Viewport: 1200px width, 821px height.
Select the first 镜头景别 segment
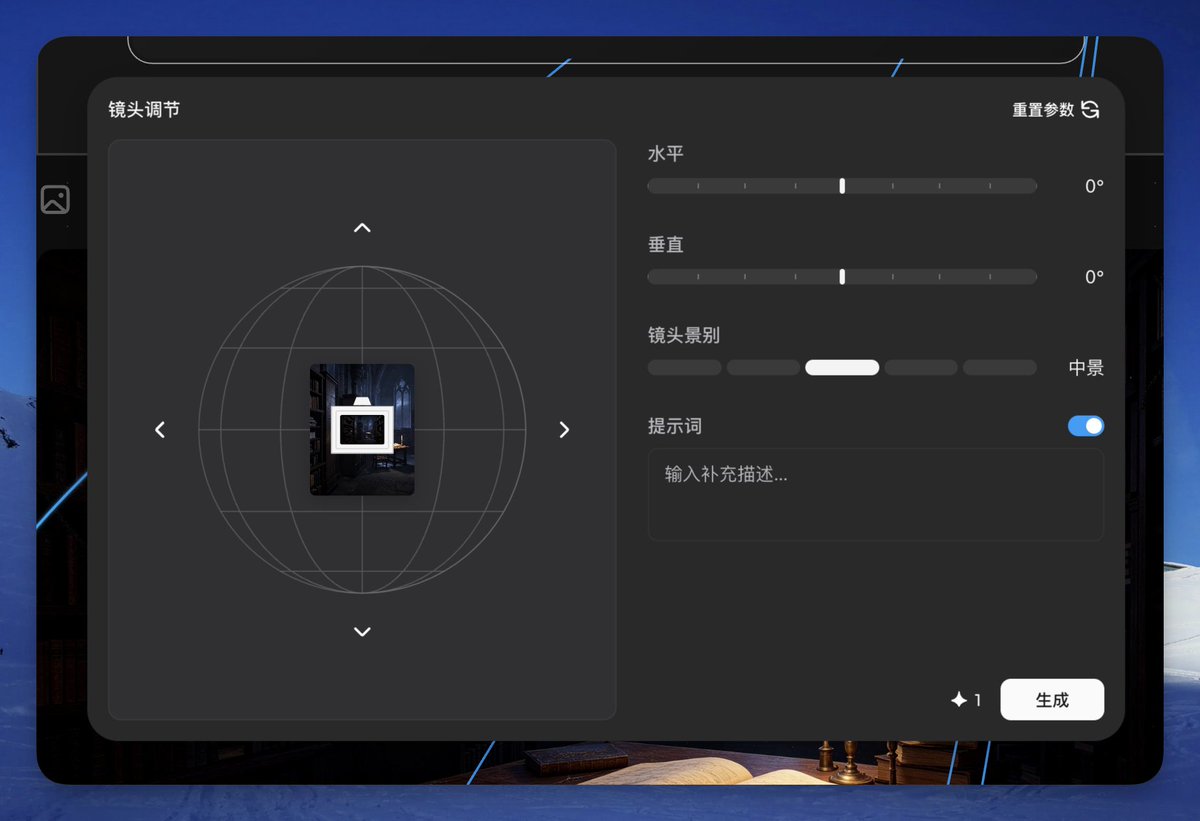click(x=685, y=368)
